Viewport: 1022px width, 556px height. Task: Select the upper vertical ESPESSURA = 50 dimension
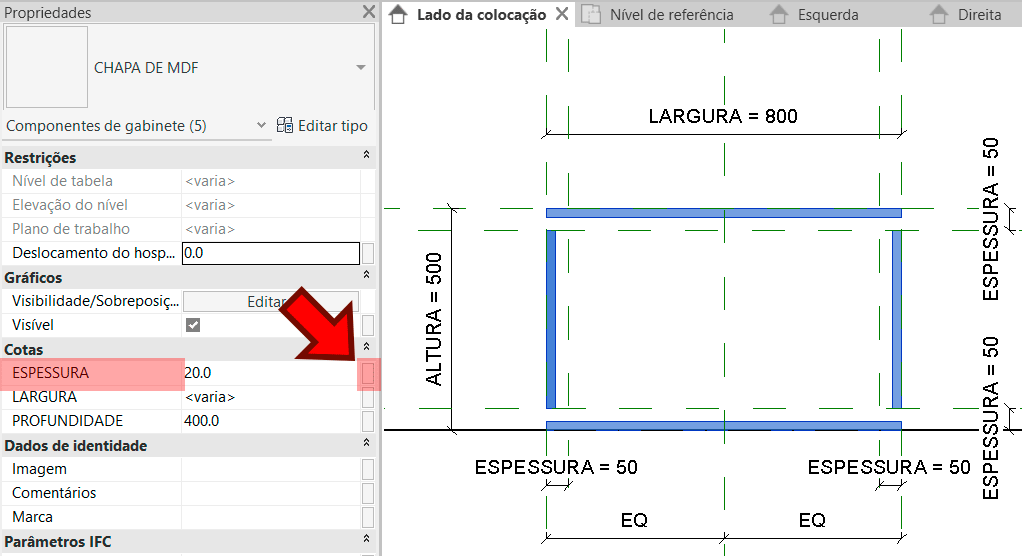coord(990,219)
